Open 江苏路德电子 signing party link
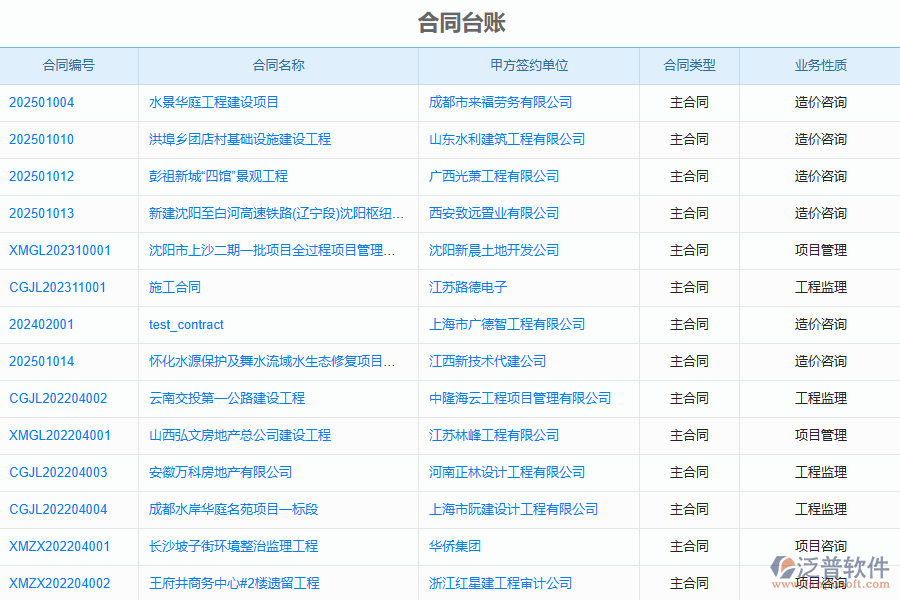The width and height of the screenshot is (900, 600). (x=468, y=287)
